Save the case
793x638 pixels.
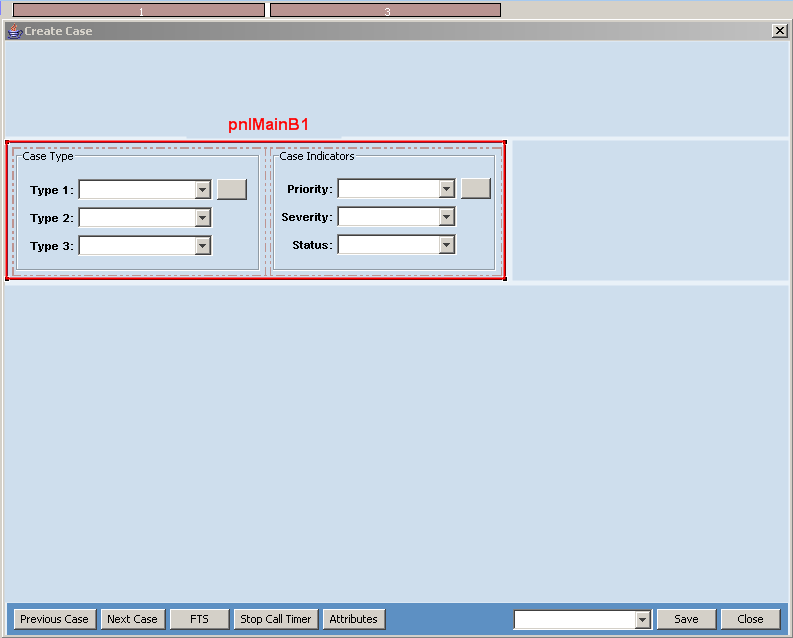point(686,619)
